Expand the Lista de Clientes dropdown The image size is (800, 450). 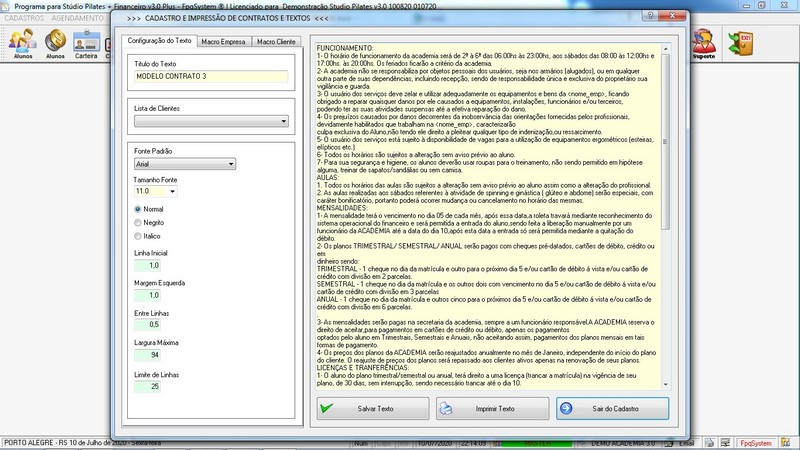pos(284,121)
